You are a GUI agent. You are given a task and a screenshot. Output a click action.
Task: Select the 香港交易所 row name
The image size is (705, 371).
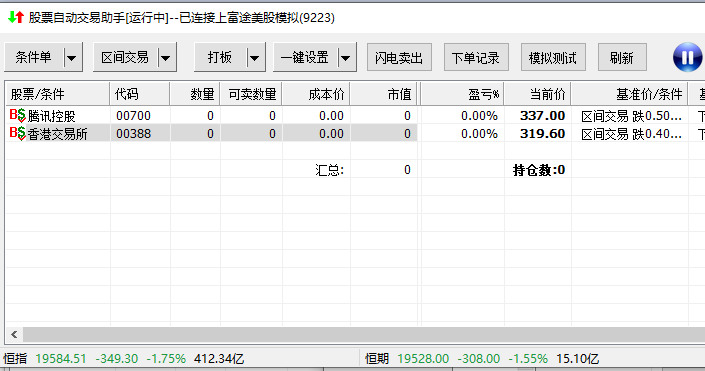pos(58,134)
